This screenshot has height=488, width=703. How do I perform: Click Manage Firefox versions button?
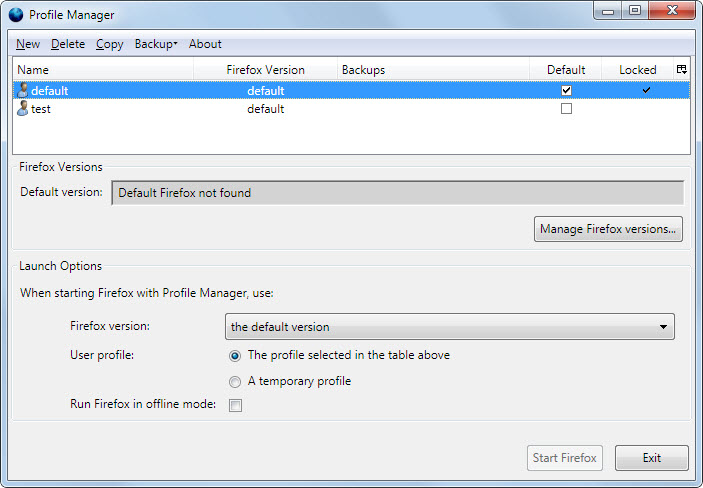pyautogui.click(x=608, y=229)
